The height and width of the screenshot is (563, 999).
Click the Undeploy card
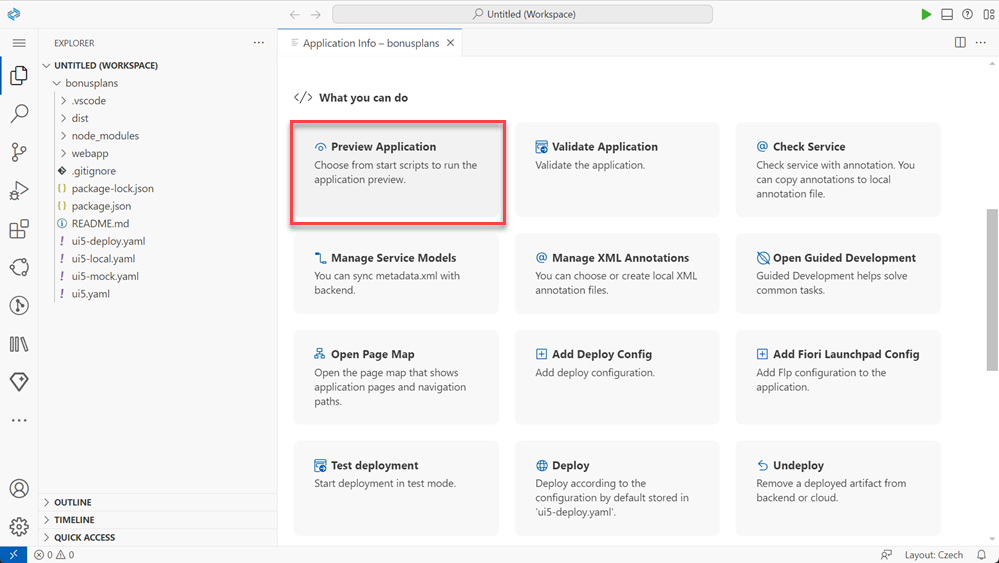[838, 488]
